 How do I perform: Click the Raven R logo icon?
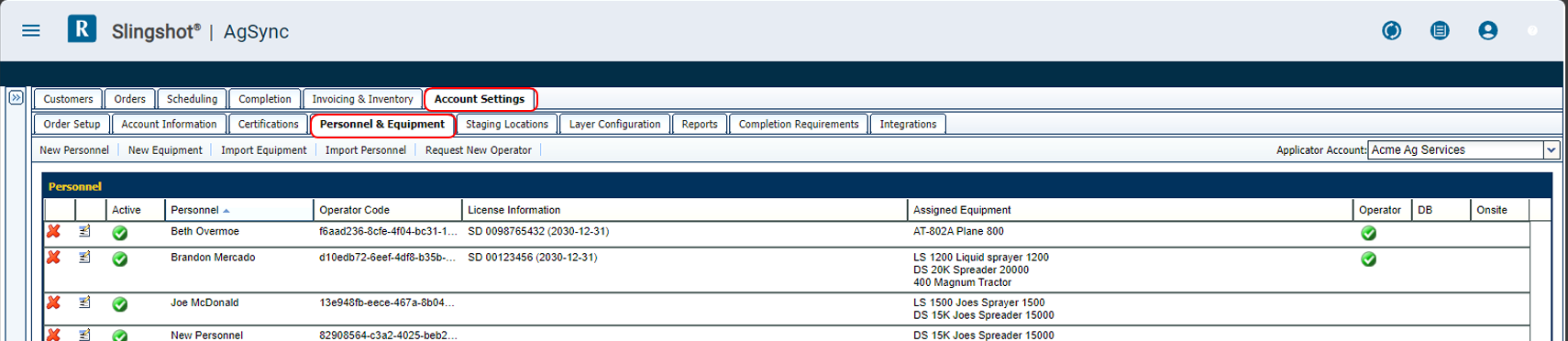[x=82, y=29]
